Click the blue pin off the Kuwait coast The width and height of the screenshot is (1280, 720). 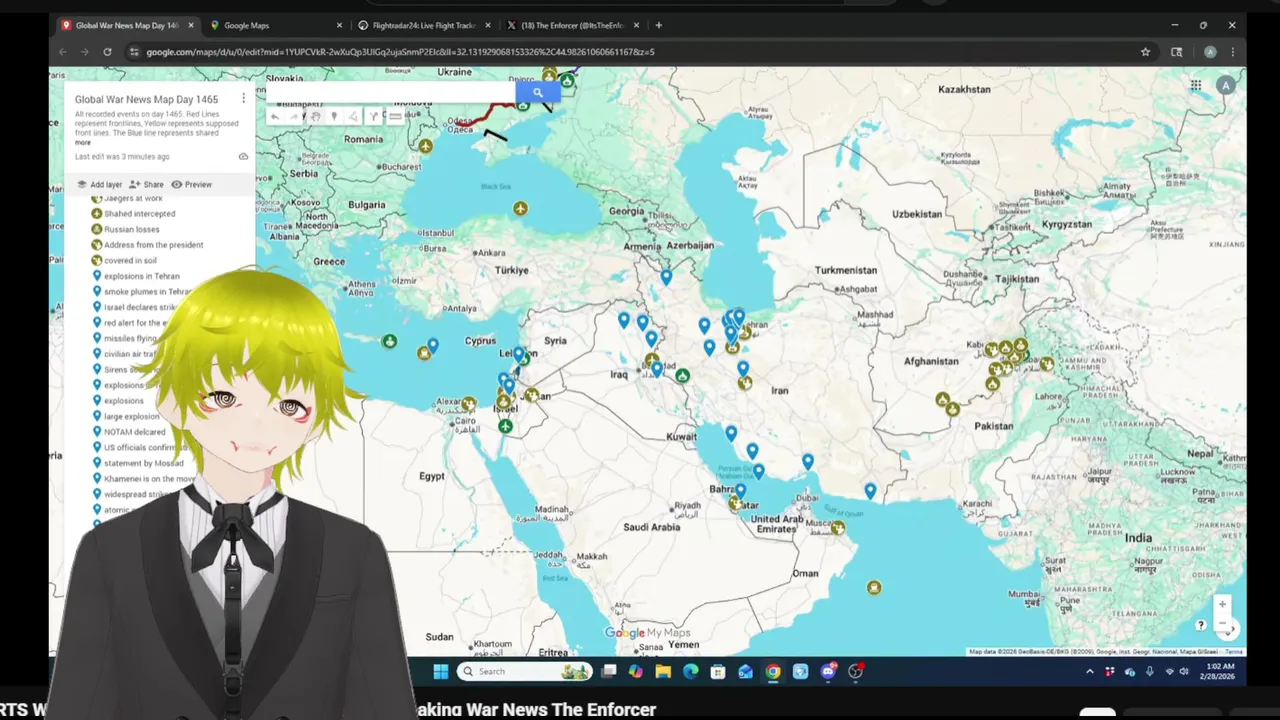pyautogui.click(x=731, y=433)
